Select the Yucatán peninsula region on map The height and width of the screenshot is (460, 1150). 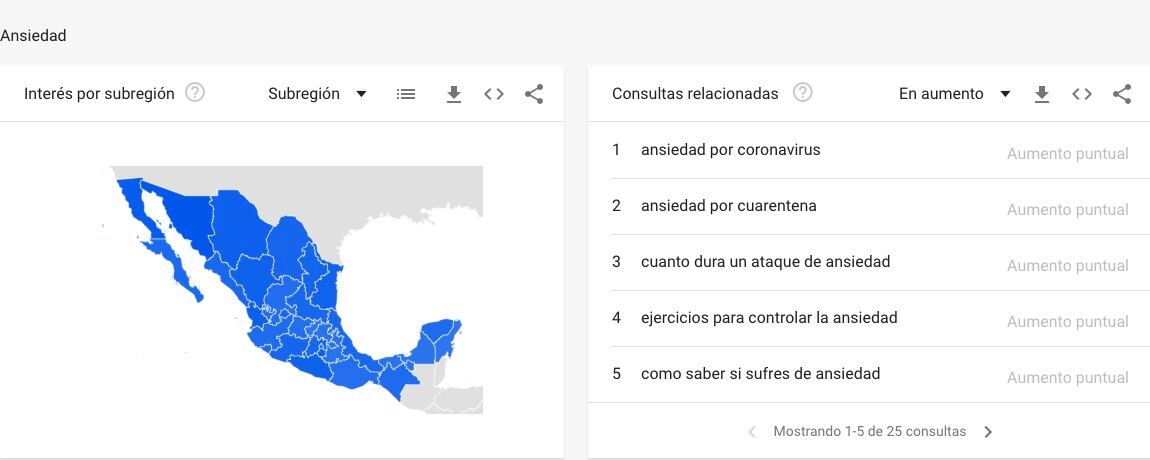click(440, 335)
